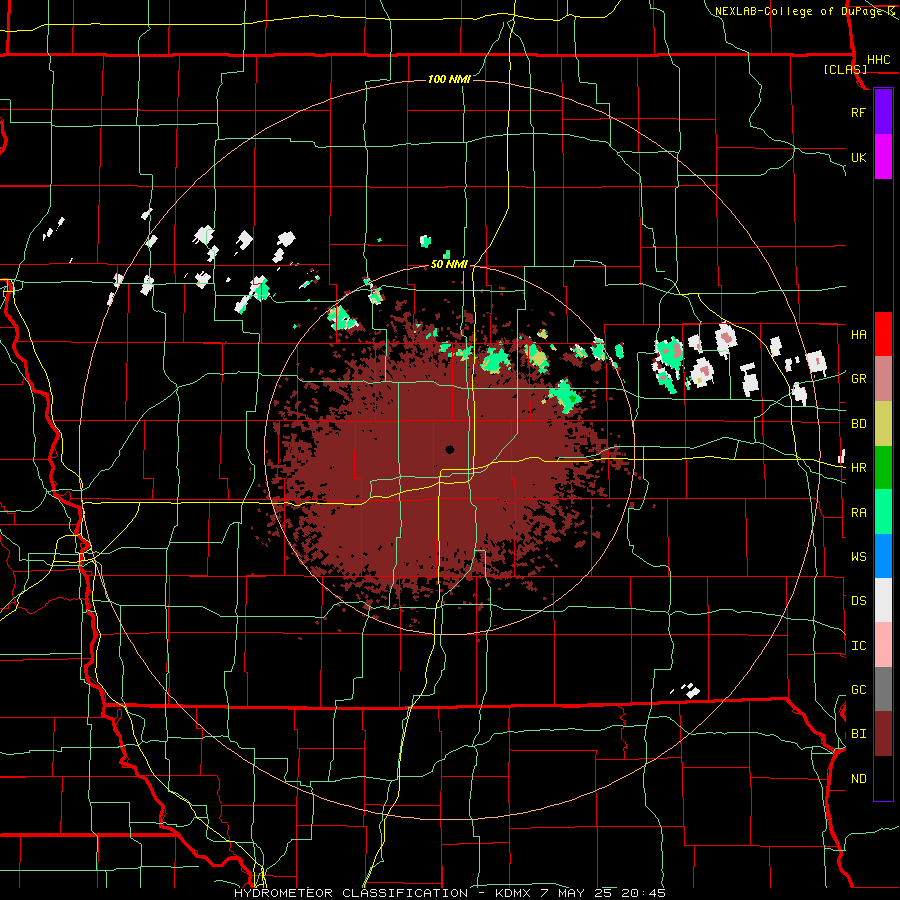Click the WS legend label
The image size is (900, 900).
[x=859, y=557]
